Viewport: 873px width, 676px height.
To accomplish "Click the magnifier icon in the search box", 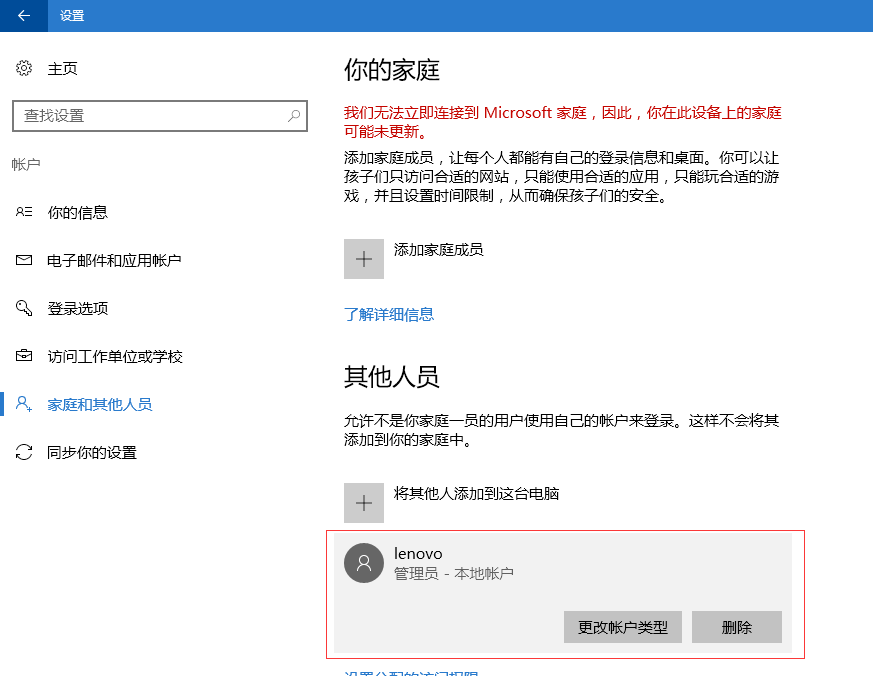I will click(x=294, y=116).
